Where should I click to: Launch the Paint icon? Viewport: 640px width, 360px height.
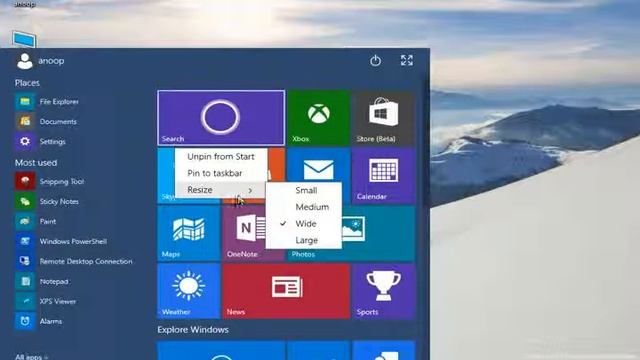pos(25,222)
